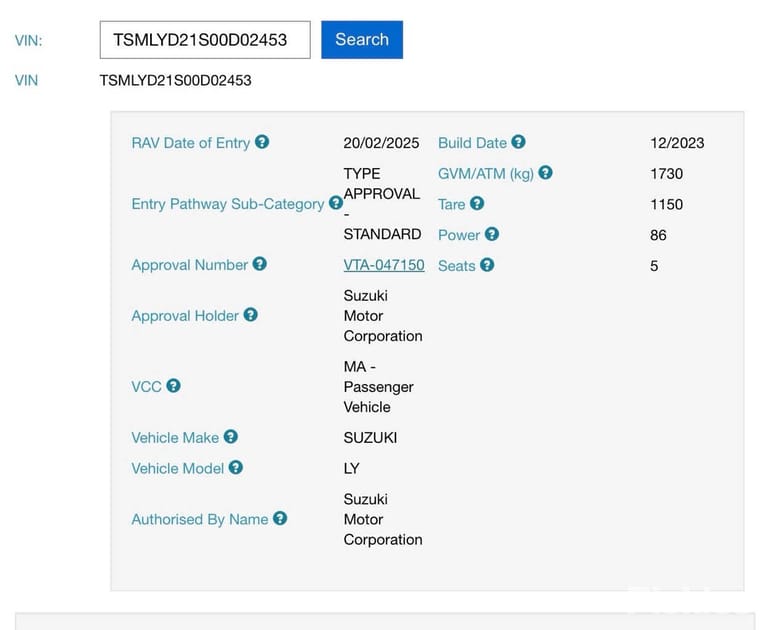
Task: Click help icon next to RAV Date of Entry
Action: coord(262,142)
